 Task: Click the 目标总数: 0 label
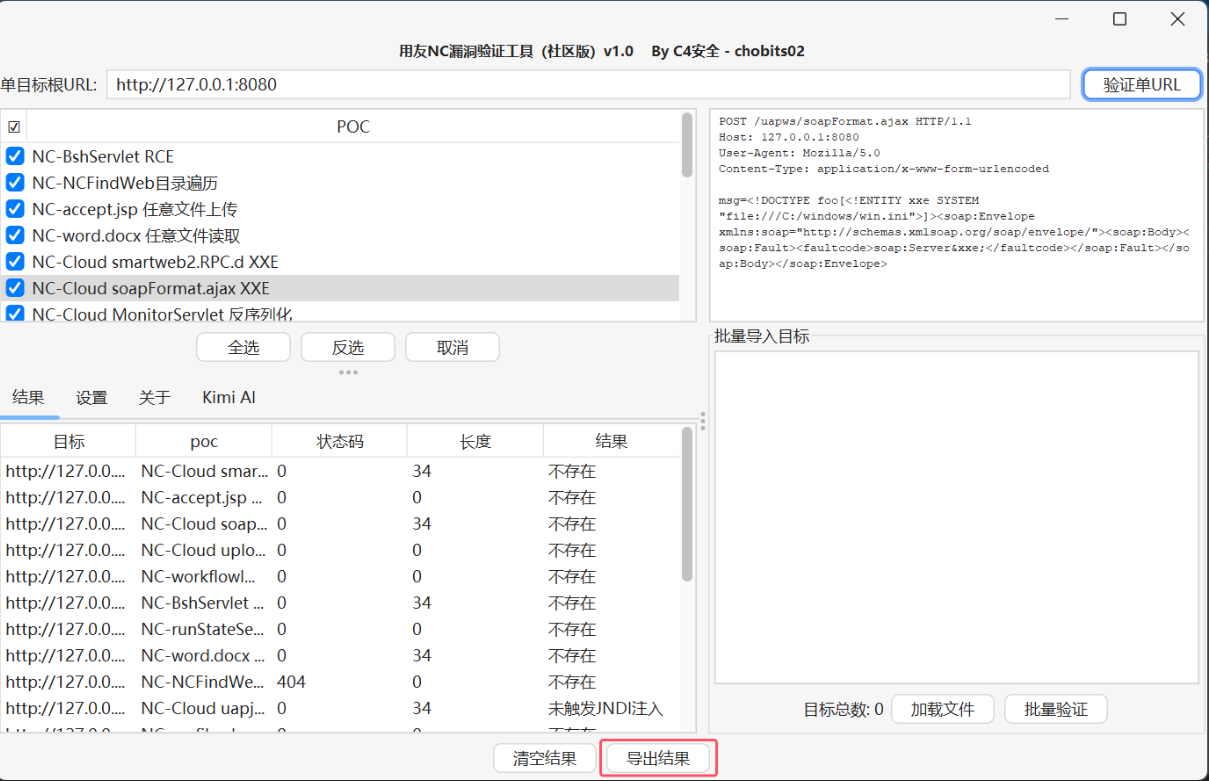(843, 709)
